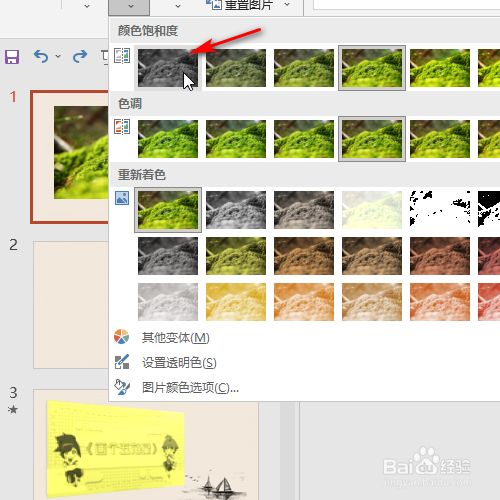Click the Redo arrow icon

80,56
